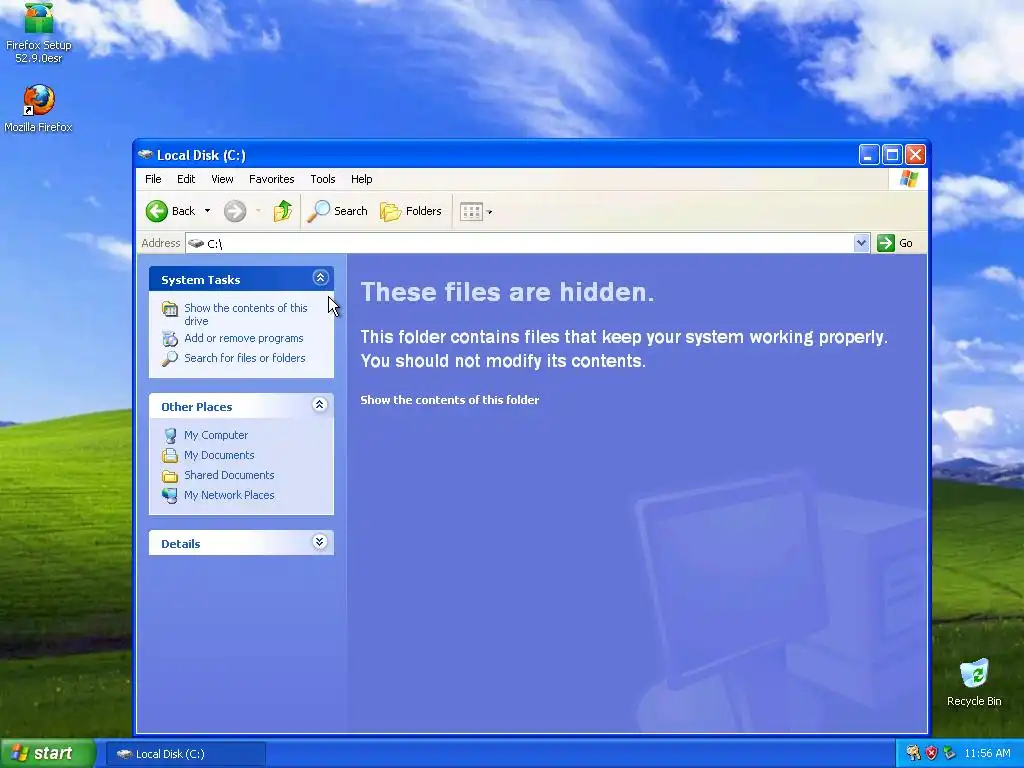This screenshot has width=1024, height=768.
Task: Collapse the System Tasks panel
Action: click(320, 278)
